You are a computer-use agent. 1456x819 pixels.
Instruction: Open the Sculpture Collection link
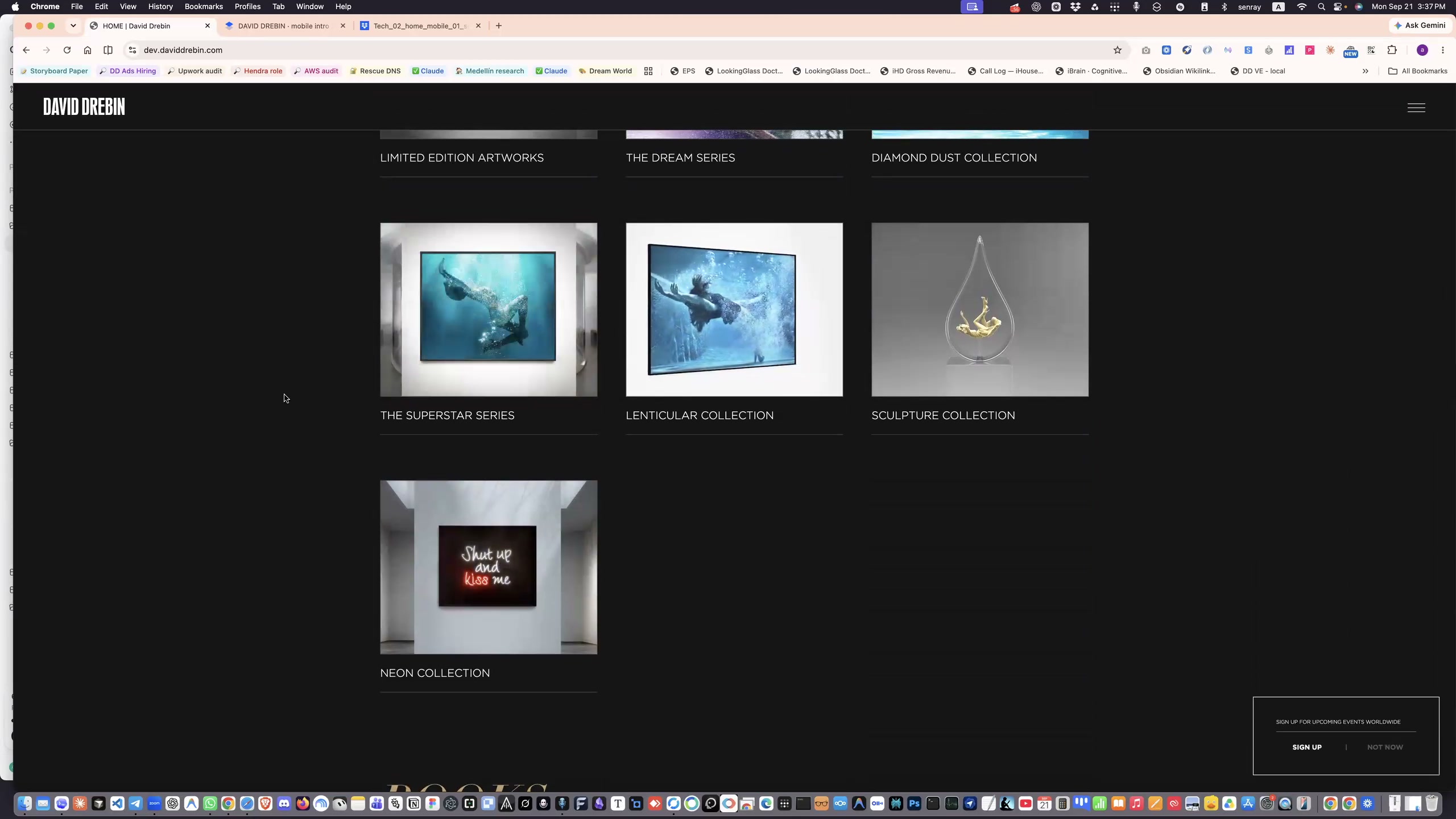943,415
